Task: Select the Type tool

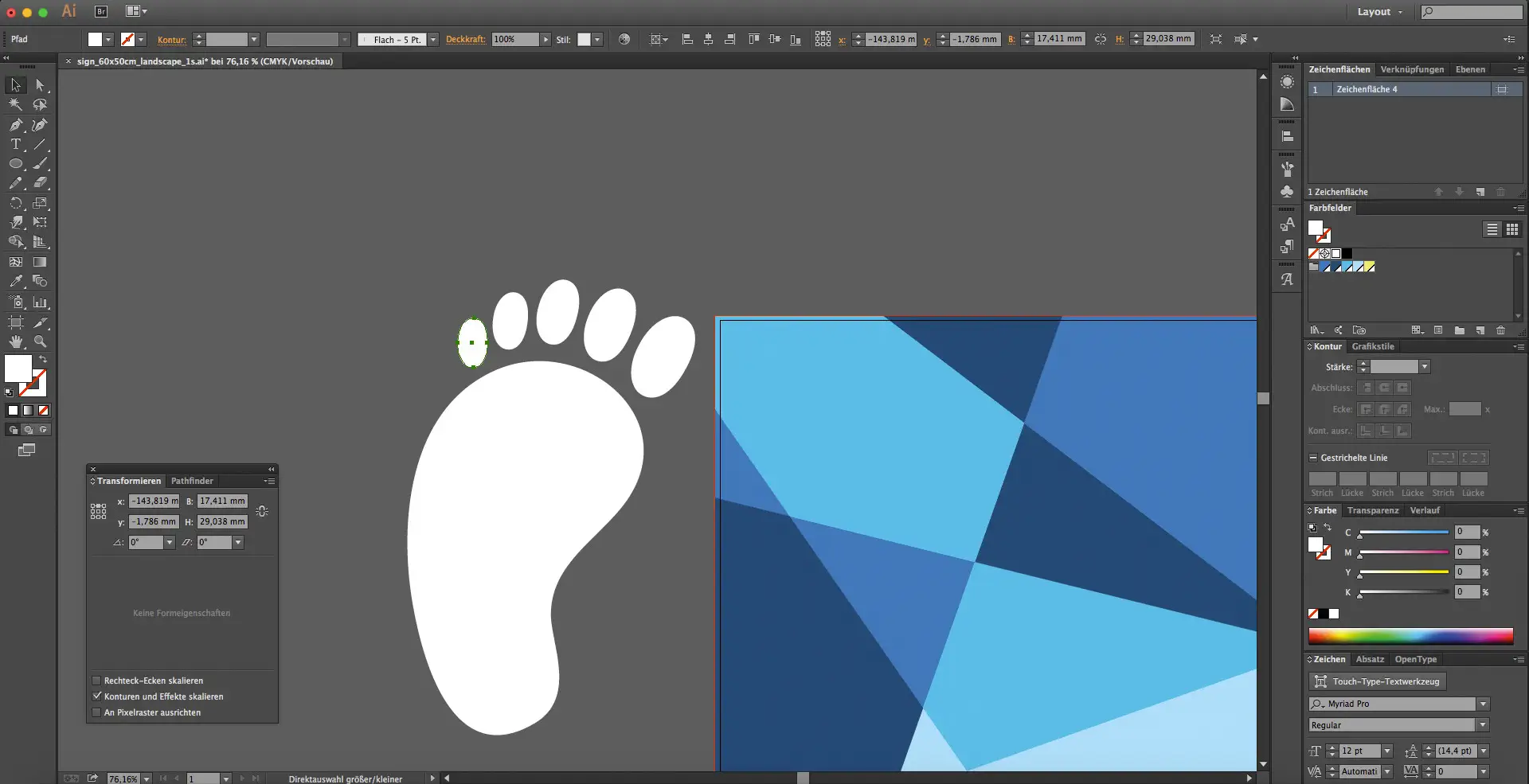Action: 16,145
